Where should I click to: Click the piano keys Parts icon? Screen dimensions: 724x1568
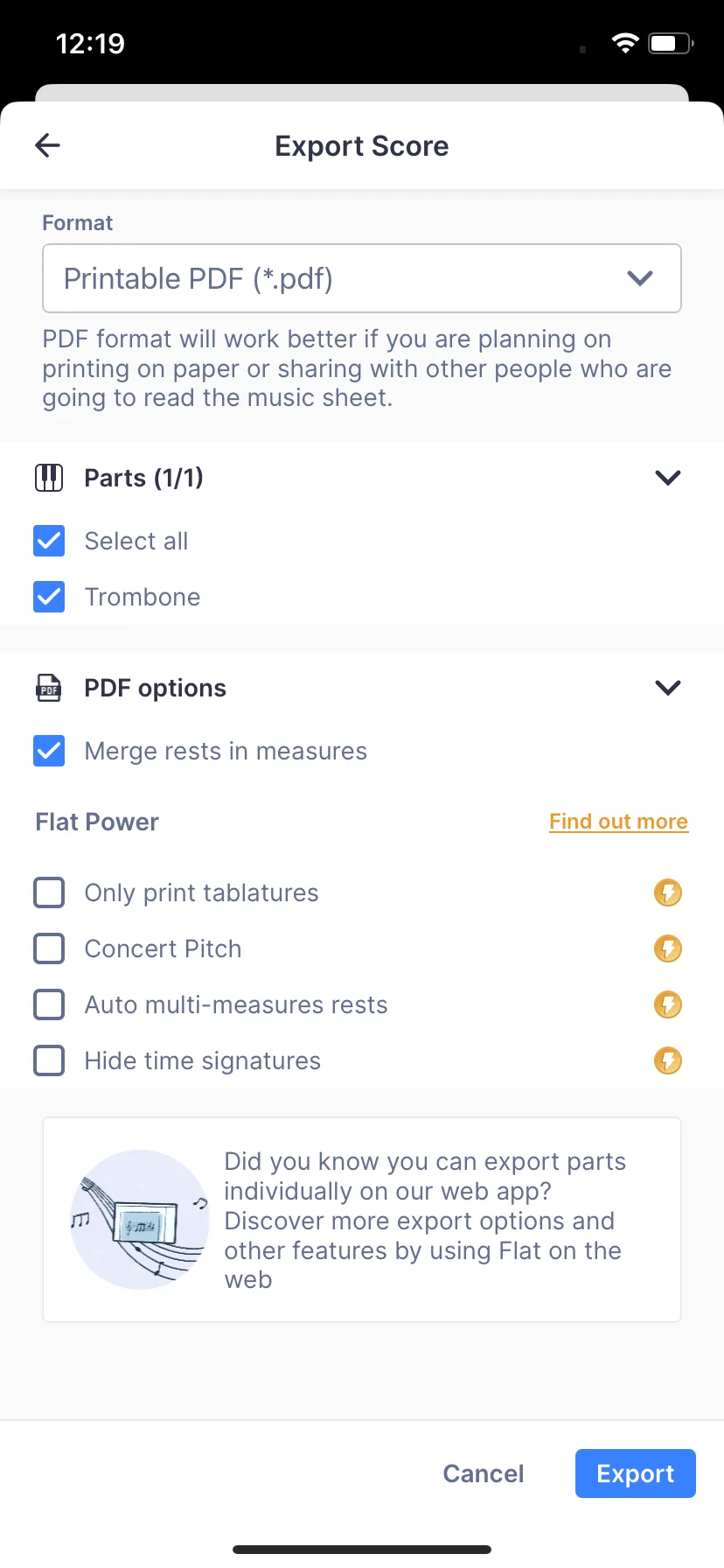point(49,478)
